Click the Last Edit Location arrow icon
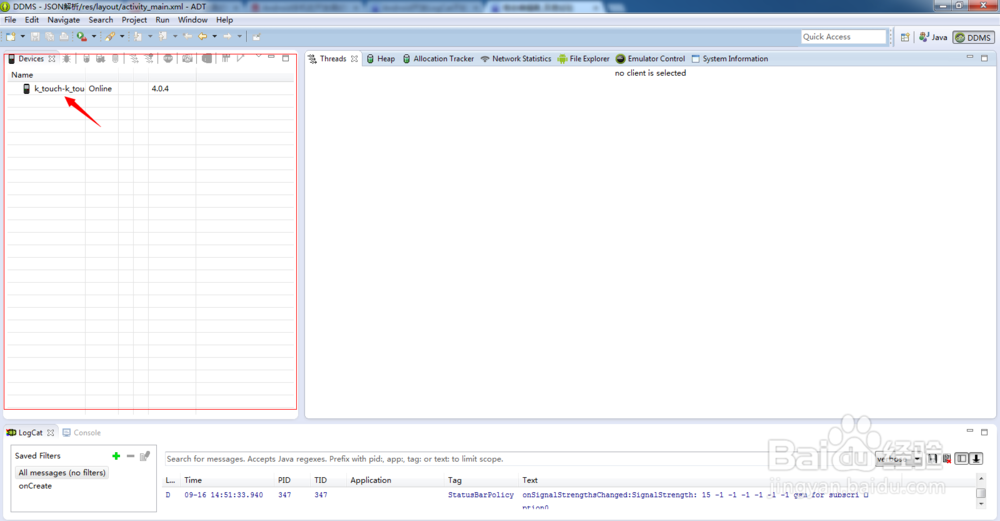1000x521 pixels. point(188,36)
